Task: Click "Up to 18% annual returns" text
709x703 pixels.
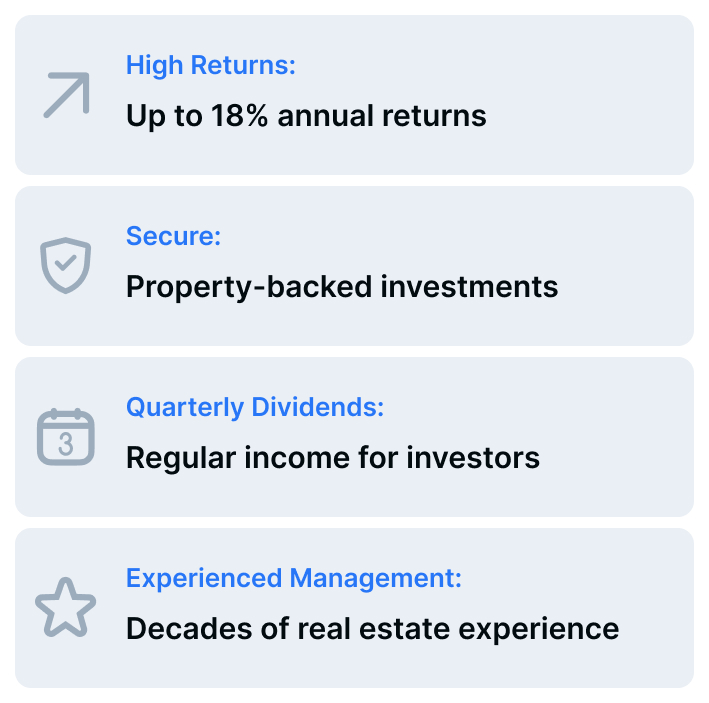Action: [306, 116]
